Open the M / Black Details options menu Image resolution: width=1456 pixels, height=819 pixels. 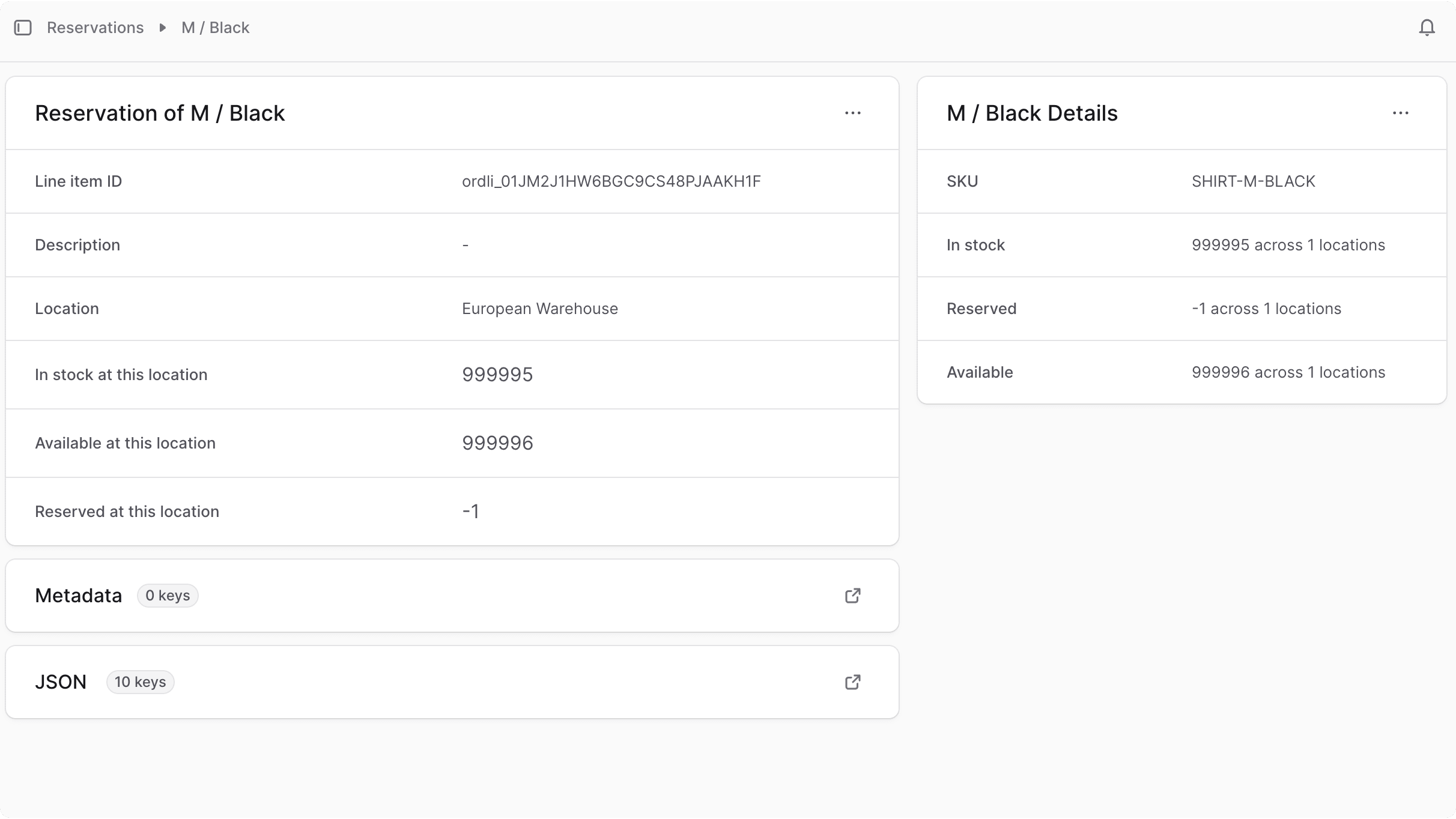pos(1402,113)
